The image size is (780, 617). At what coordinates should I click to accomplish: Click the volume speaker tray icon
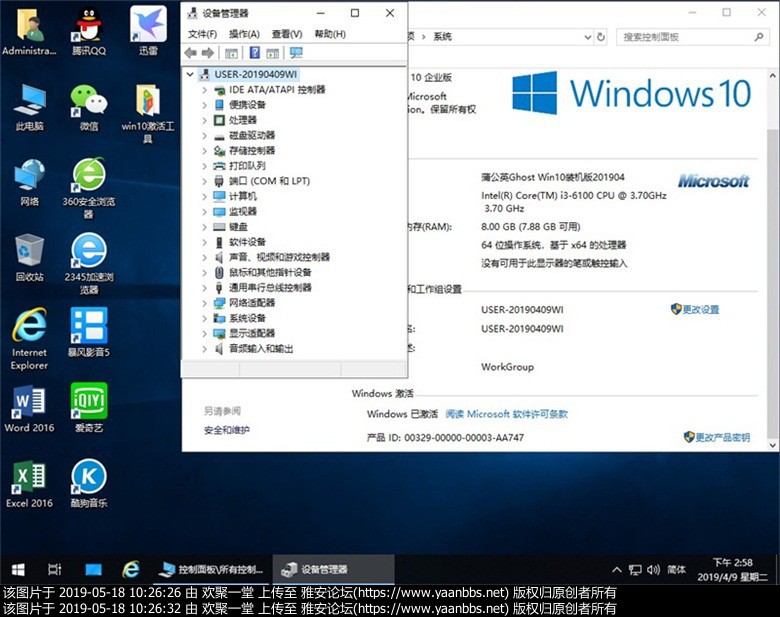[x=653, y=570]
